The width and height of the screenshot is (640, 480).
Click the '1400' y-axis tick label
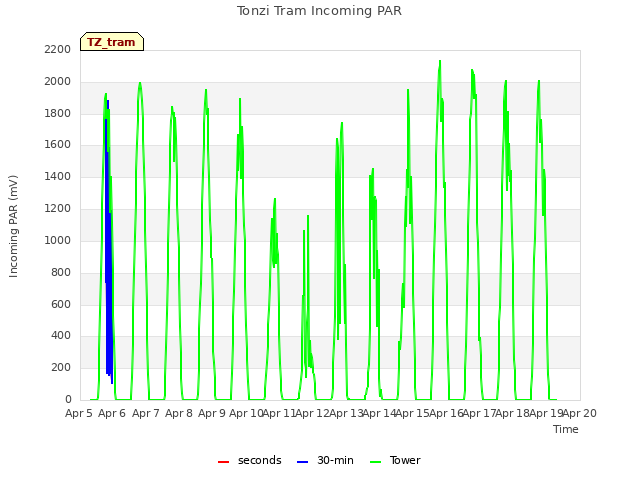pyautogui.click(x=58, y=177)
